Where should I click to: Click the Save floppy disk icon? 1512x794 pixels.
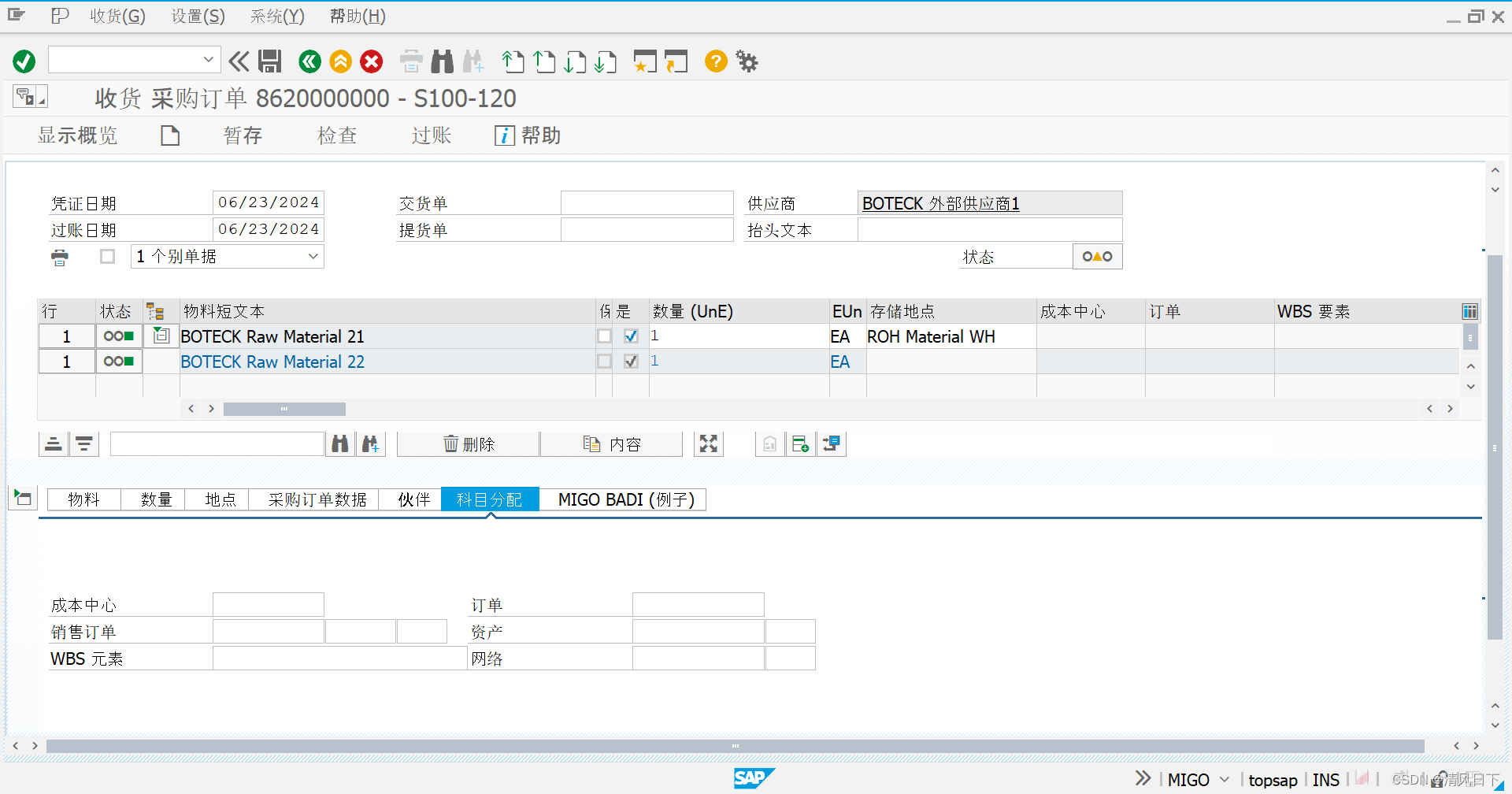(x=270, y=61)
